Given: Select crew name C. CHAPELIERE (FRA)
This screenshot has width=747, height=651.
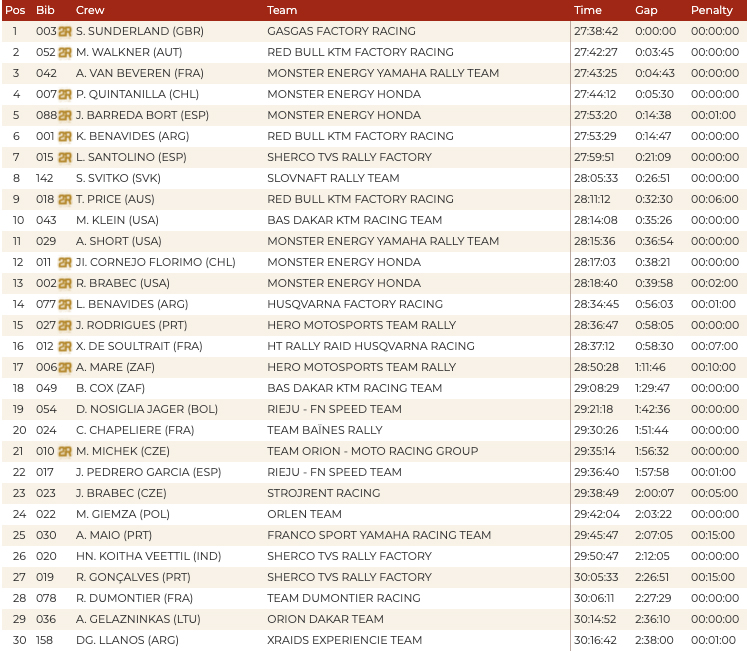Looking at the screenshot, I should (135, 430).
